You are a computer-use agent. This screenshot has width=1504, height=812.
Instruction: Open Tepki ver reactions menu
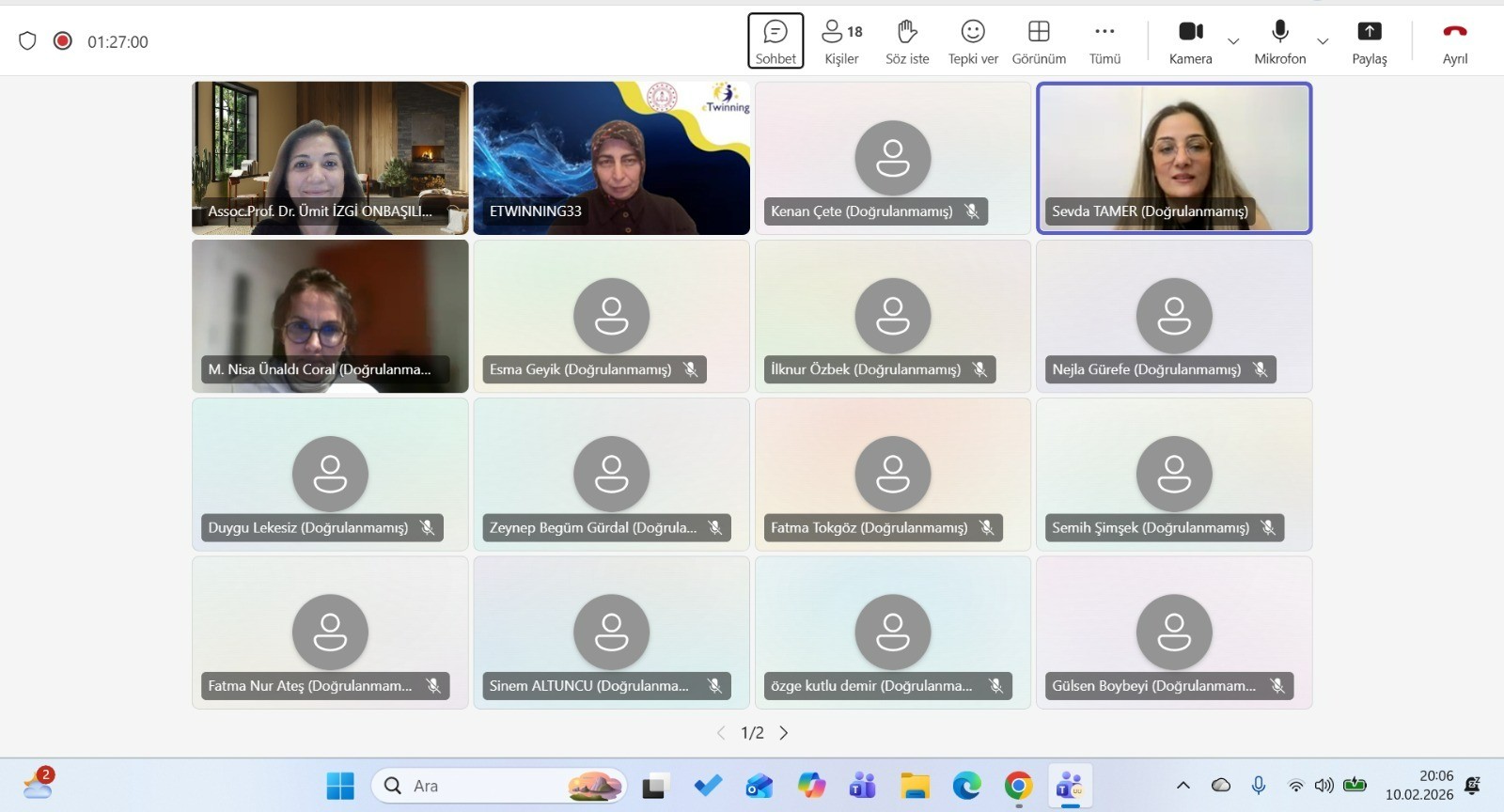click(973, 41)
